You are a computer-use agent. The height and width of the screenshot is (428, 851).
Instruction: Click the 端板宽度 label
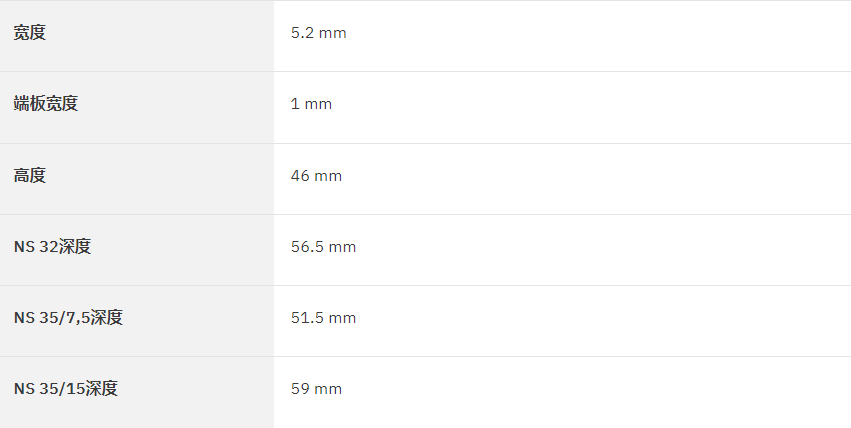point(46,104)
